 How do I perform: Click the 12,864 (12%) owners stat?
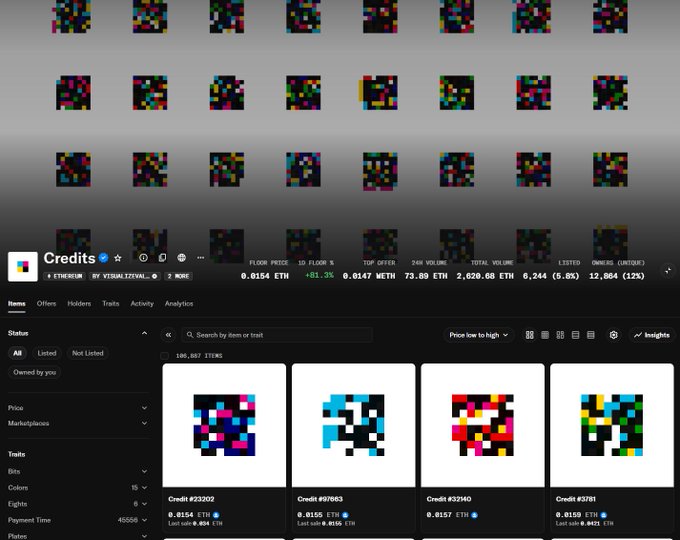point(617,276)
